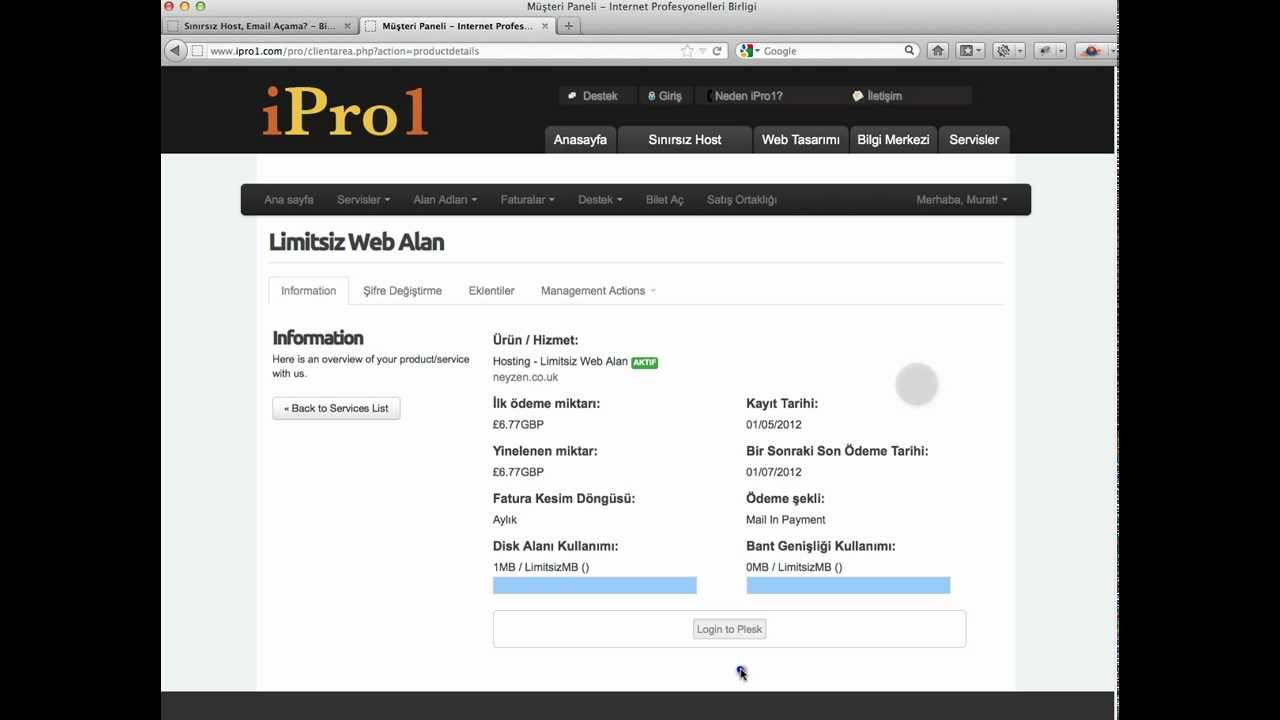Open Giriş link in top header

pos(664,96)
